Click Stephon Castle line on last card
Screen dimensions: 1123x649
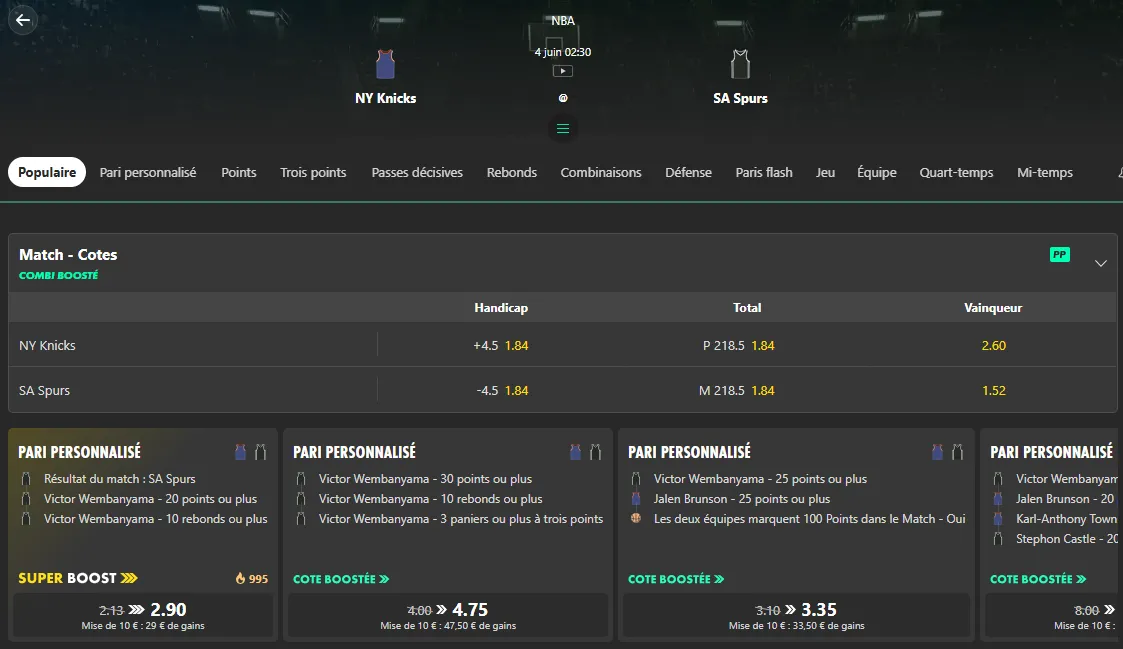click(x=1066, y=539)
